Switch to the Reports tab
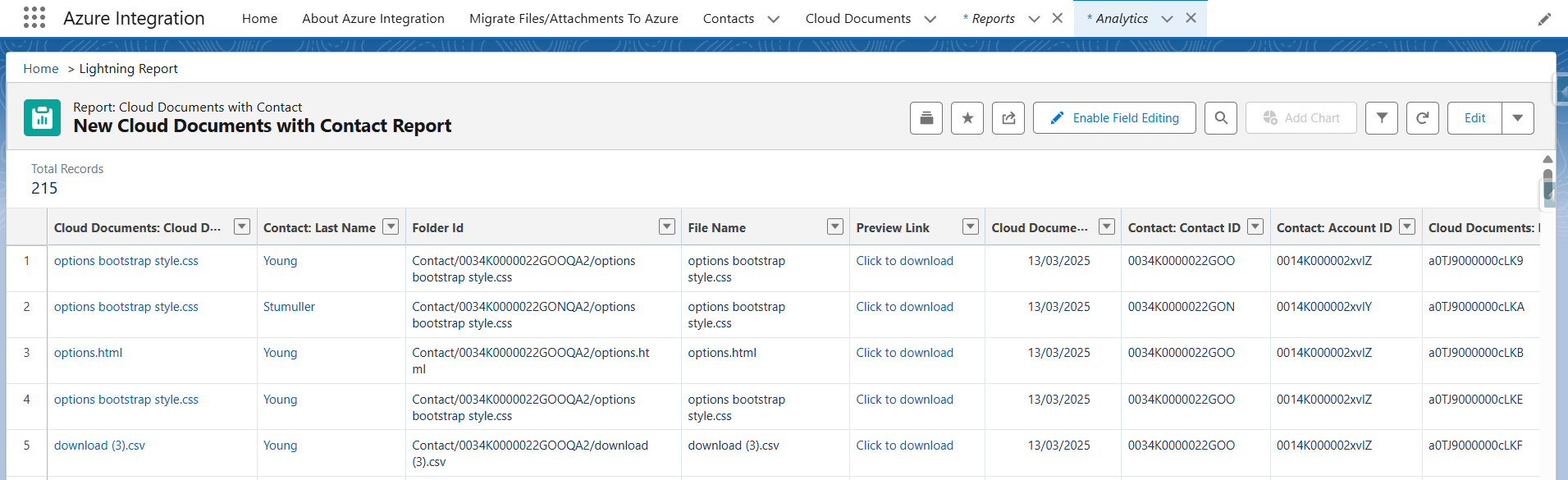 [993, 18]
